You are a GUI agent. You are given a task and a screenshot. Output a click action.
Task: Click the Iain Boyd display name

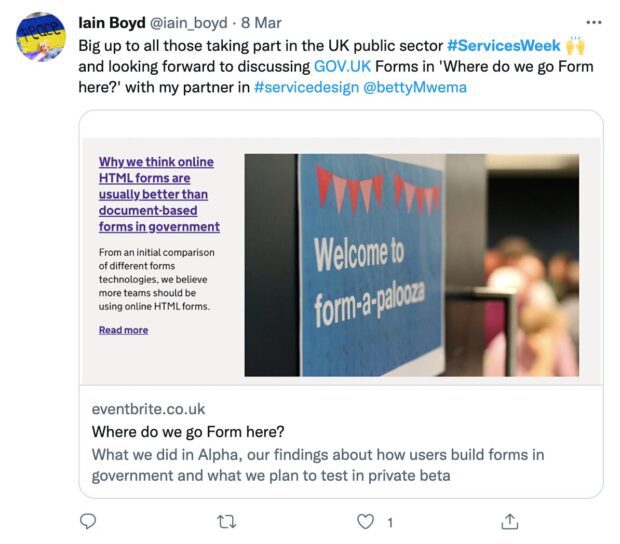(112, 23)
